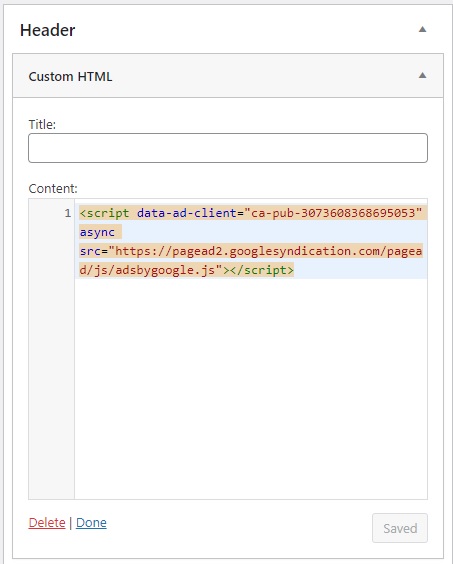Collapse the Header widget area arrow
Screen dimensions: 453x564
click(422, 29)
